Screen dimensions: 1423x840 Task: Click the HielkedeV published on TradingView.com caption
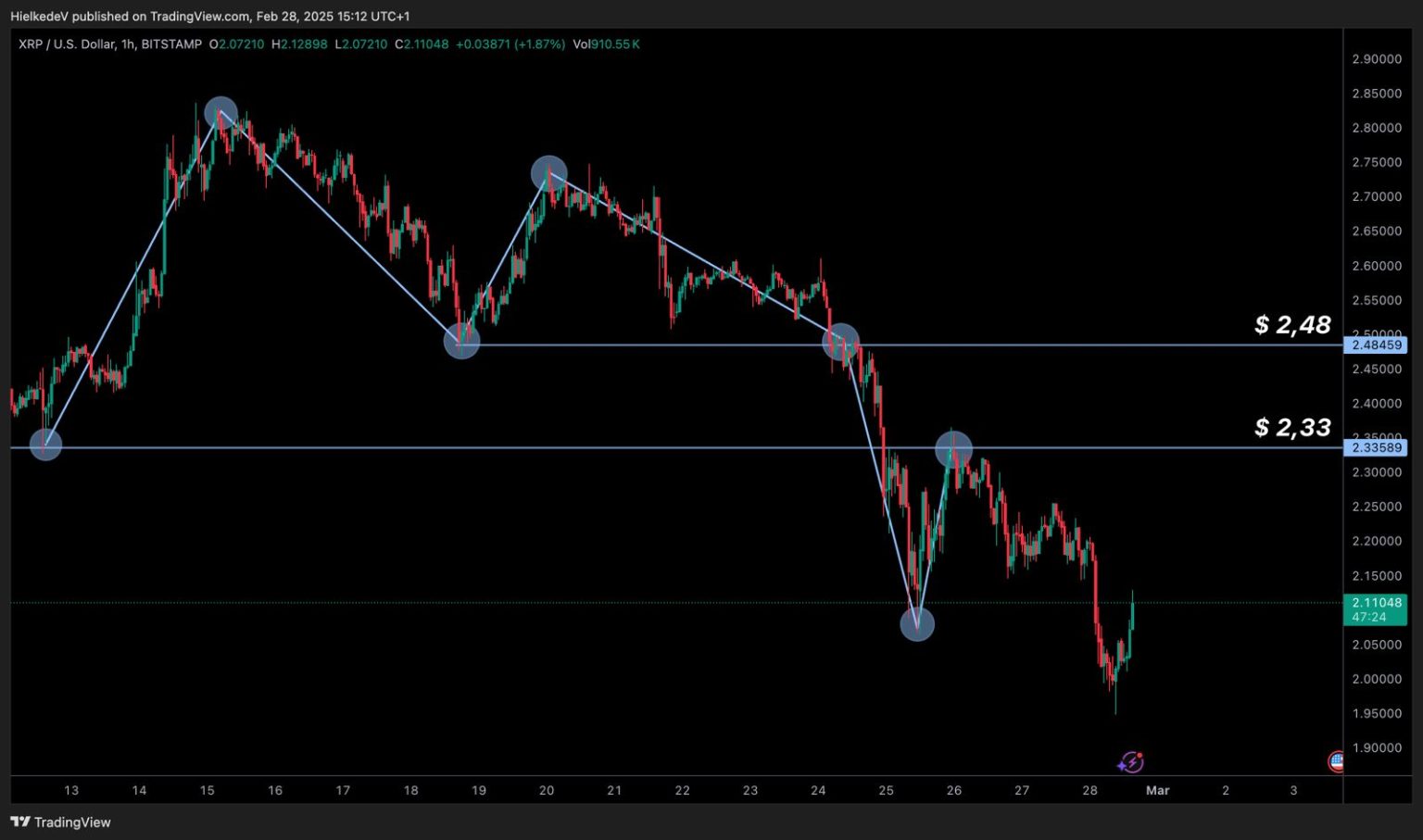(209, 17)
